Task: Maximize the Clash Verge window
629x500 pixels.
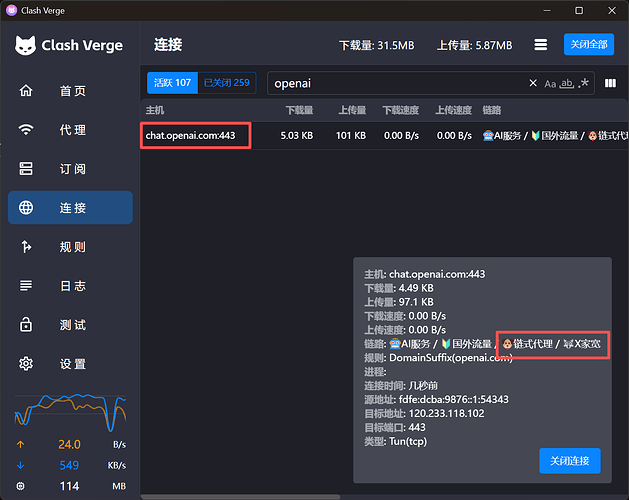Action: pos(579,10)
